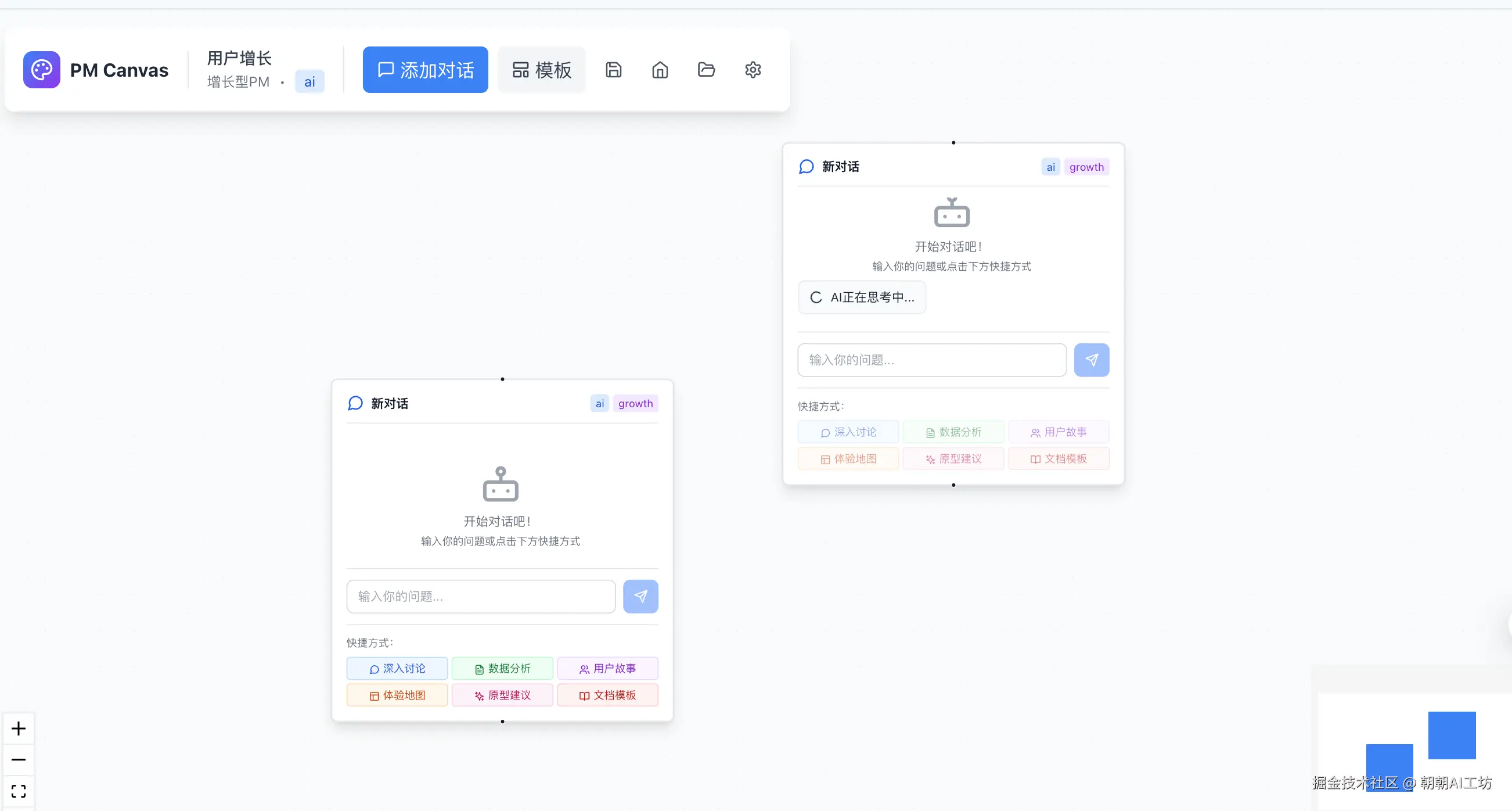Open the folder icon in the toolbar
The width and height of the screenshot is (1512, 811).
706,70
